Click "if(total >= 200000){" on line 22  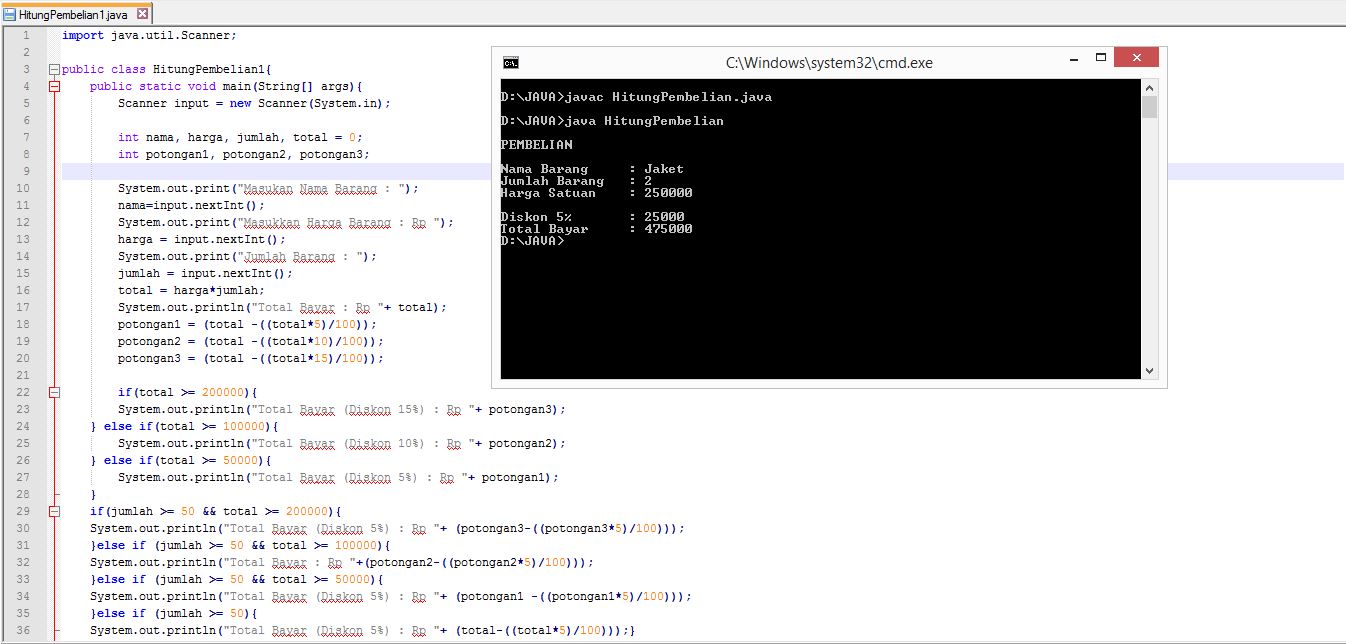pyautogui.click(x=188, y=393)
